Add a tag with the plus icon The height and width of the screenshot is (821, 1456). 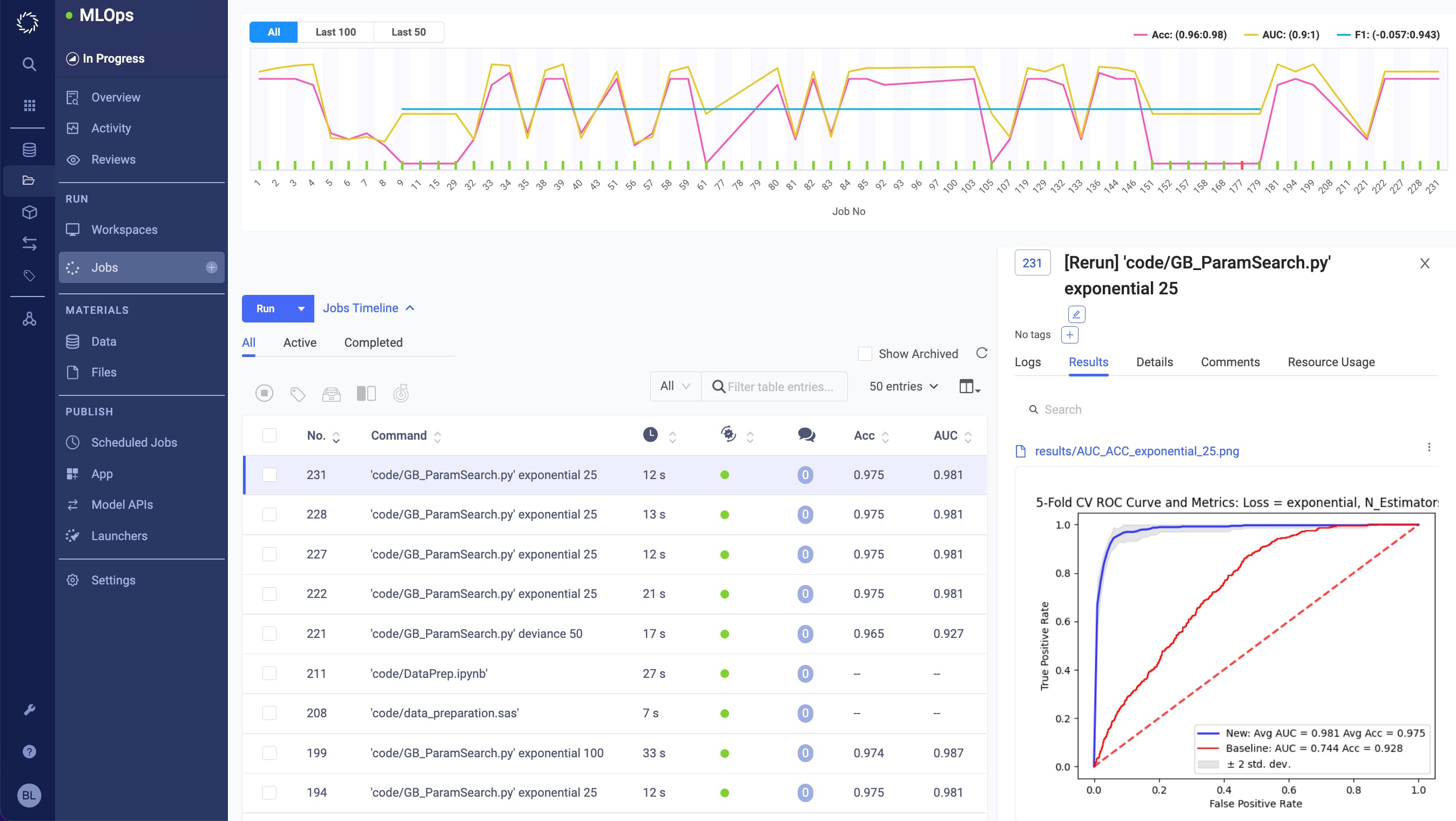[x=1069, y=335]
